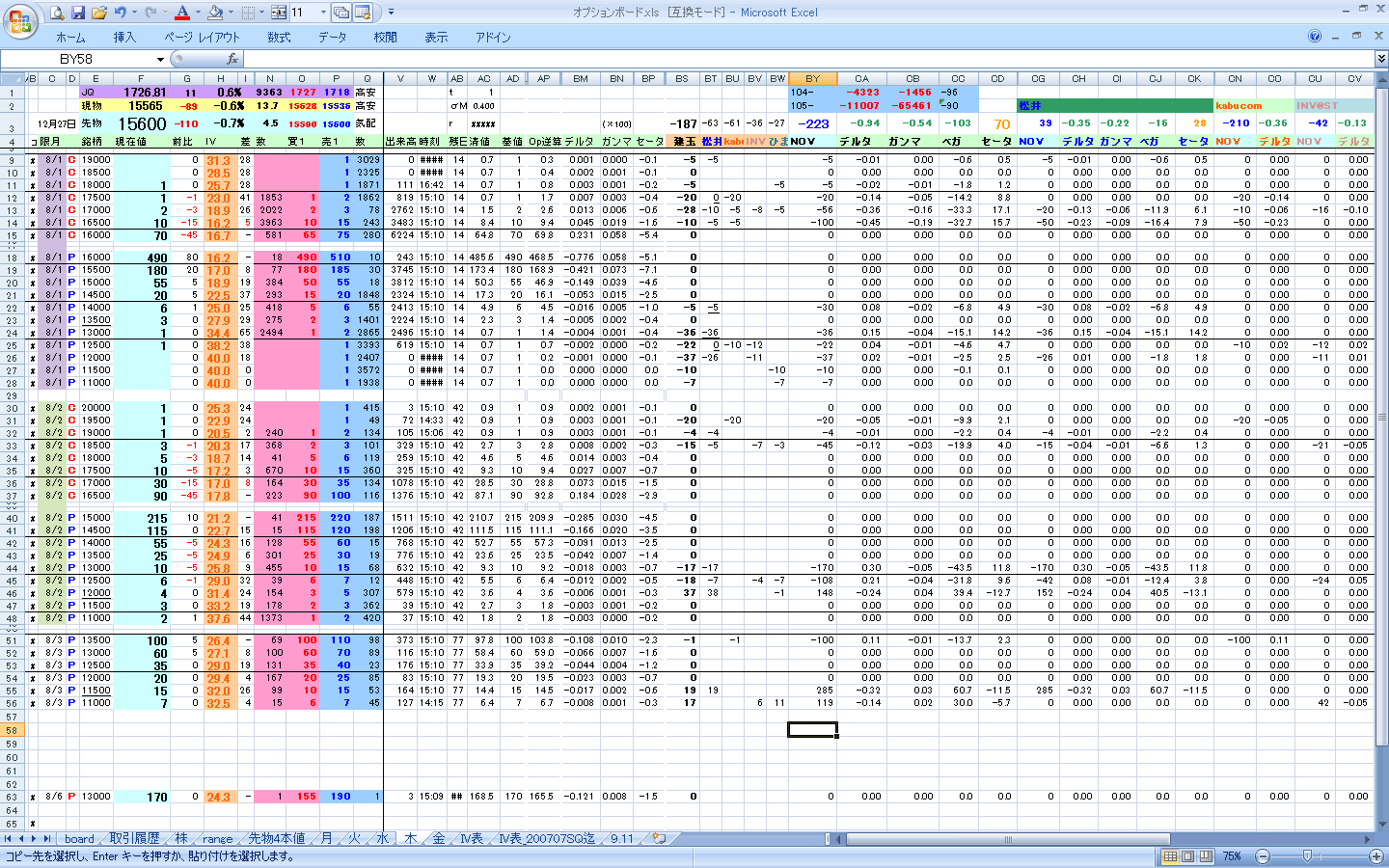1389x868 pixels.
Task: Undo the last action
Action: click(x=121, y=13)
